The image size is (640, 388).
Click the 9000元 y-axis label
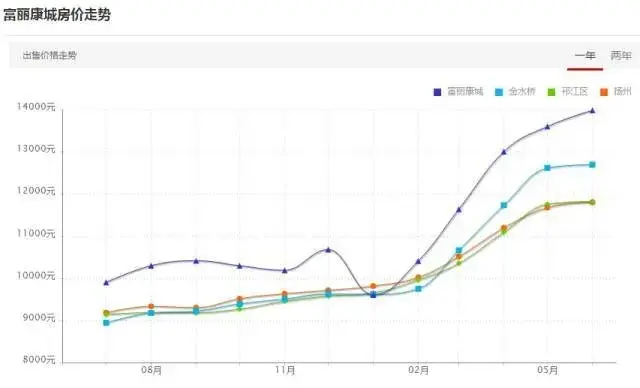click(x=38, y=317)
